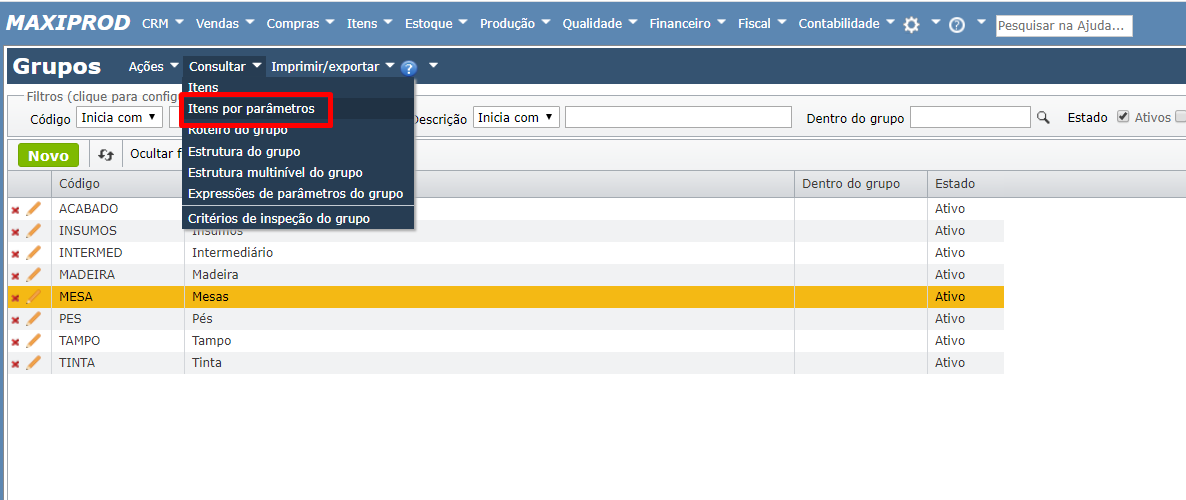Edit the TAMPO group with pencil icon
Screen dimensions: 1186x500
point(33,341)
